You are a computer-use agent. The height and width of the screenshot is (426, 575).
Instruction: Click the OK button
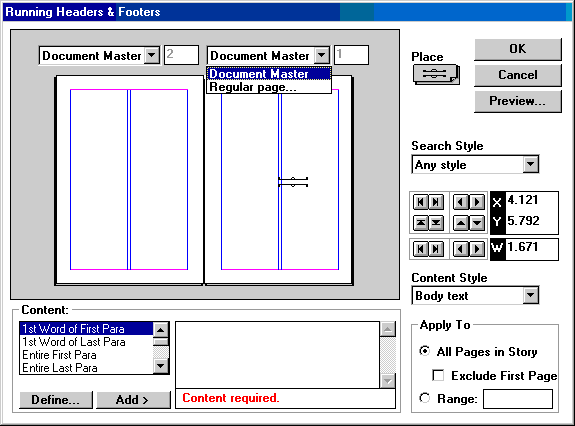(517, 49)
